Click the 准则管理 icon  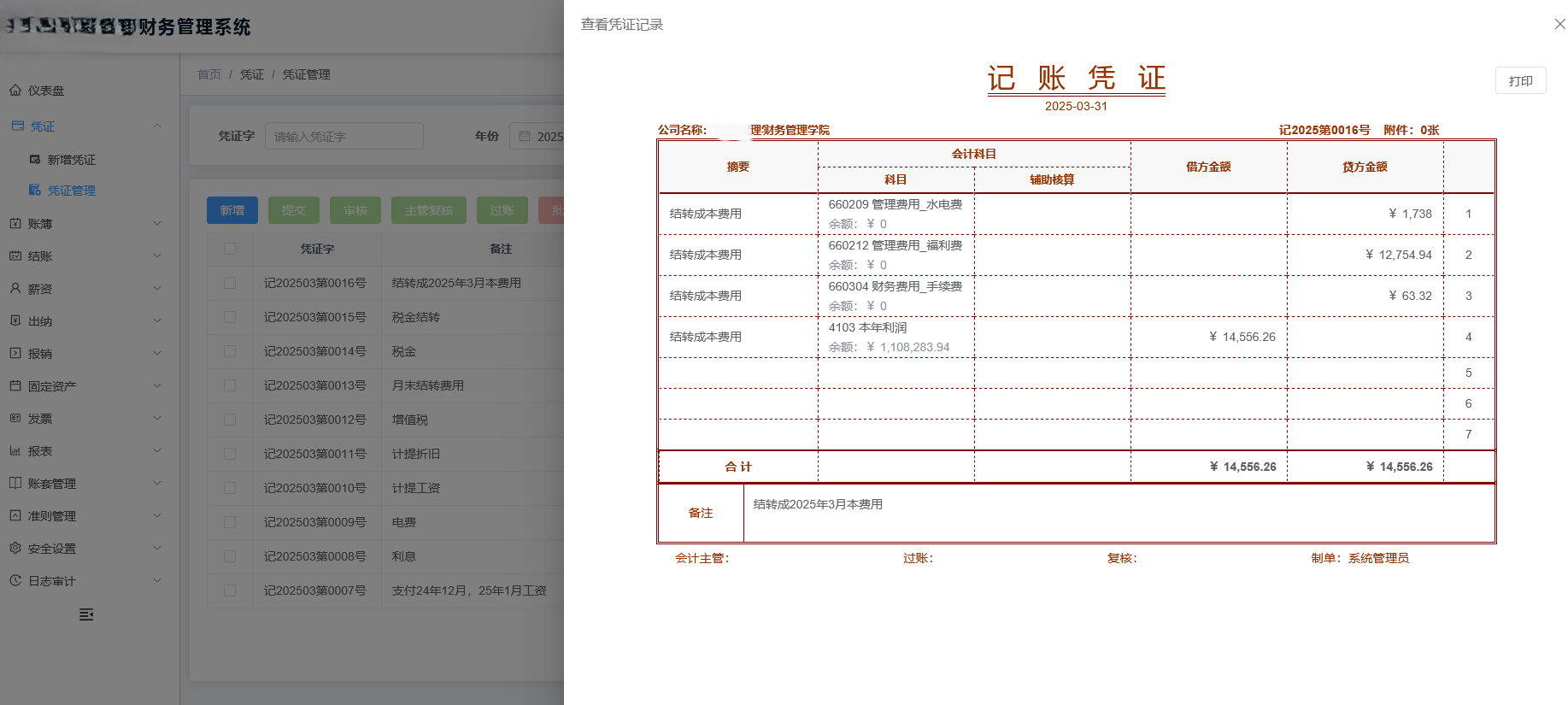[x=15, y=515]
